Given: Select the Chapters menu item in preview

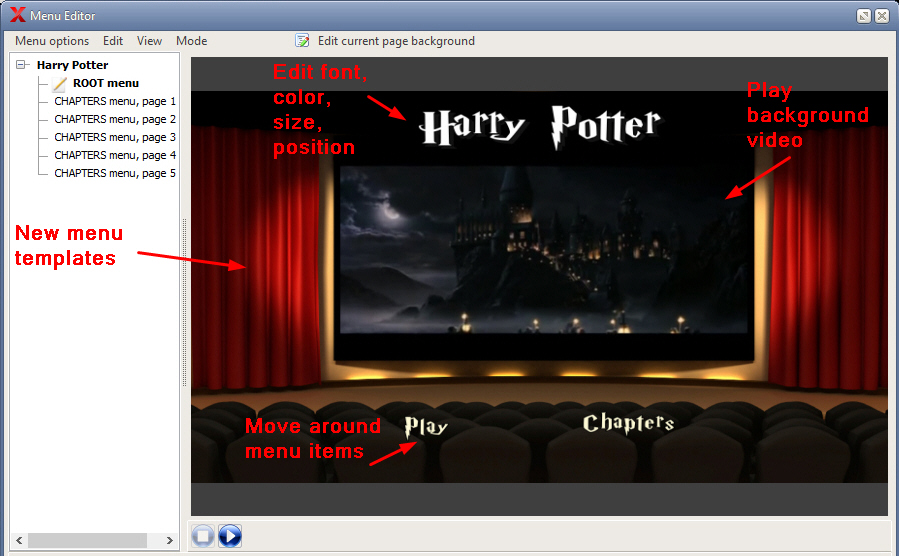Looking at the screenshot, I should pyautogui.click(x=628, y=424).
